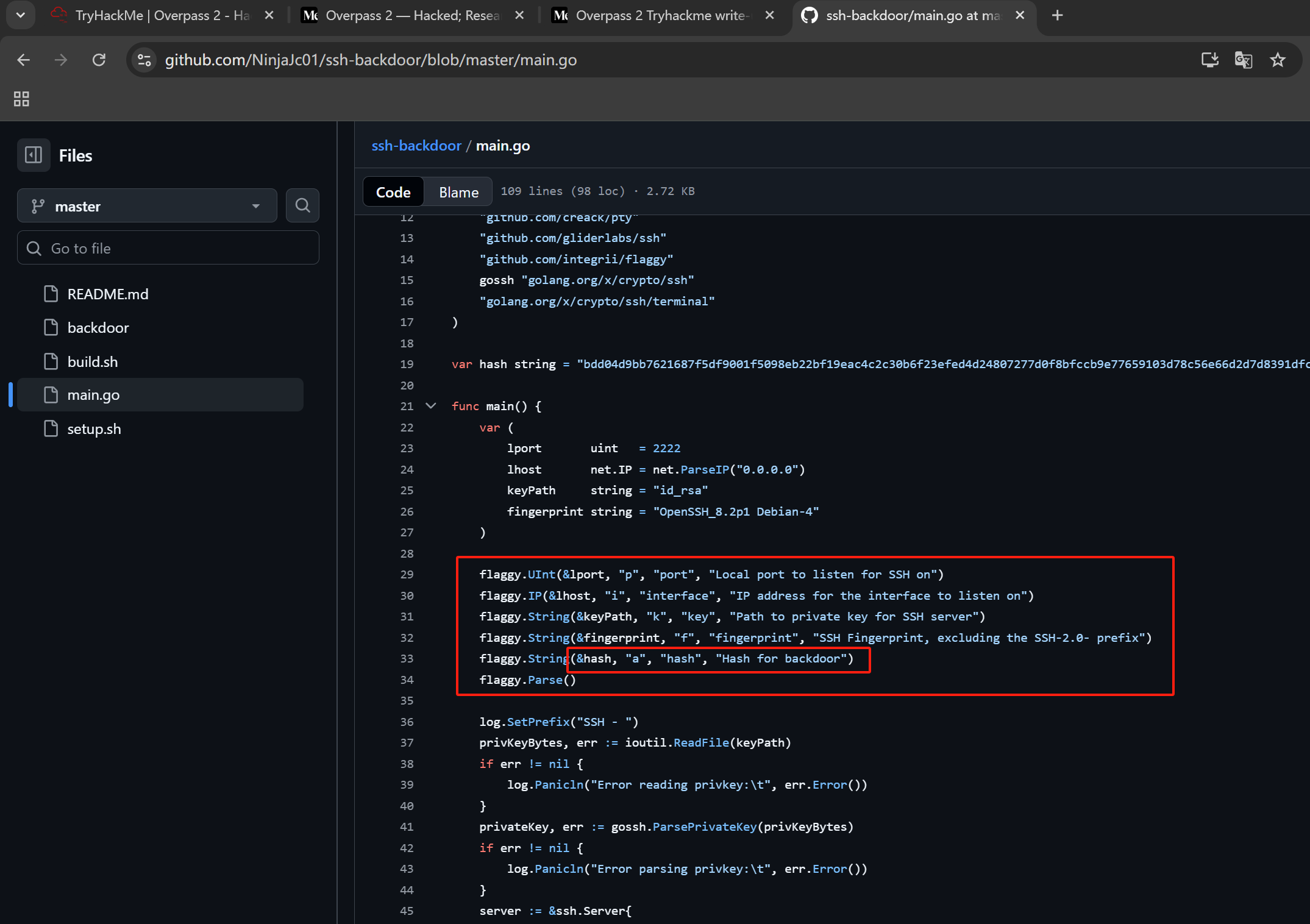Click "OpenSSH_8.2p1 Debian-4" fingerprint string
This screenshot has height=924, width=1310.
click(736, 511)
